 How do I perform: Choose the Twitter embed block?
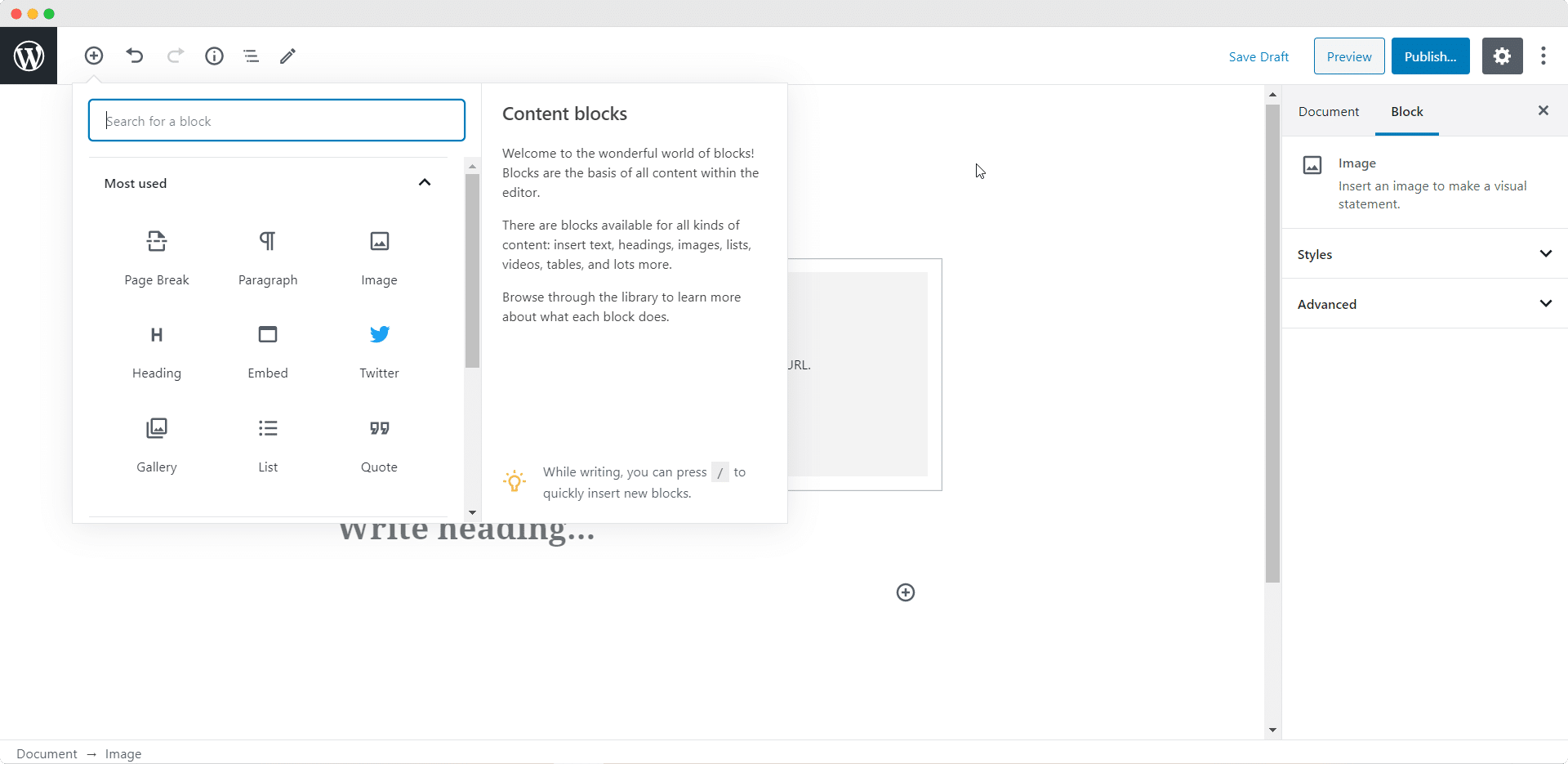click(378, 351)
